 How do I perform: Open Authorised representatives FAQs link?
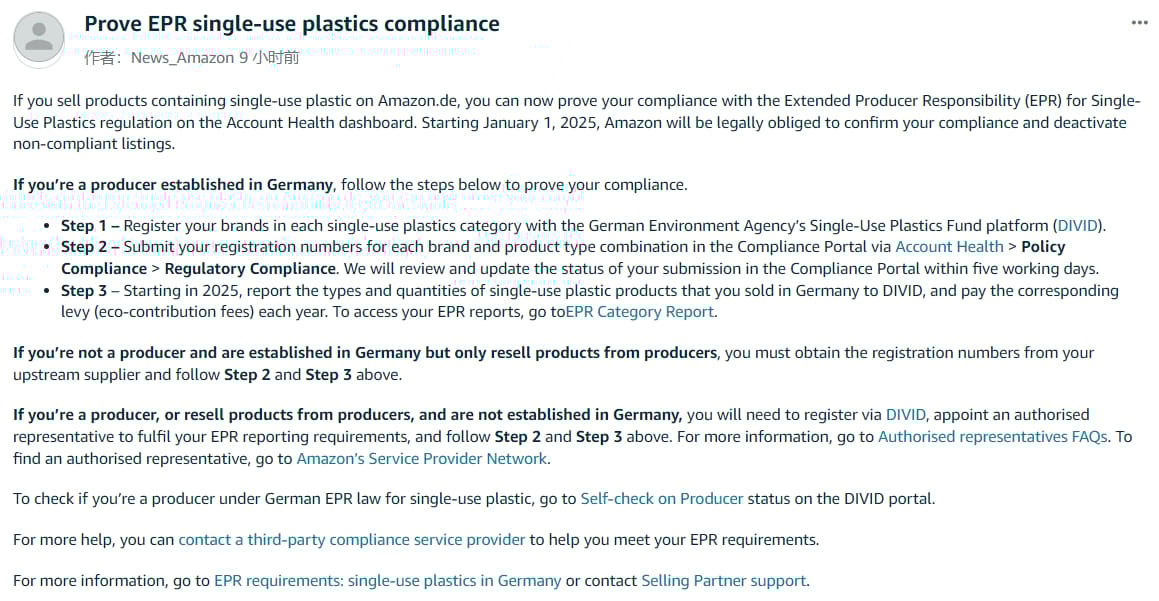pos(992,437)
